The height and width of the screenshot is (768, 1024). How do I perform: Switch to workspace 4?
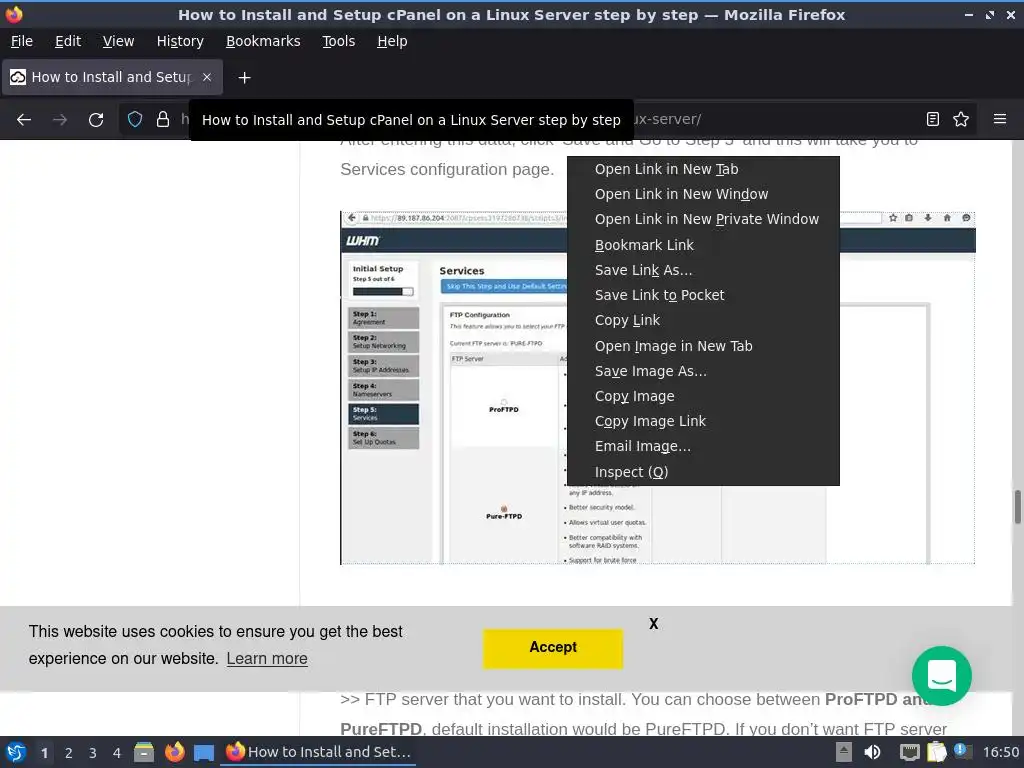pos(117,753)
